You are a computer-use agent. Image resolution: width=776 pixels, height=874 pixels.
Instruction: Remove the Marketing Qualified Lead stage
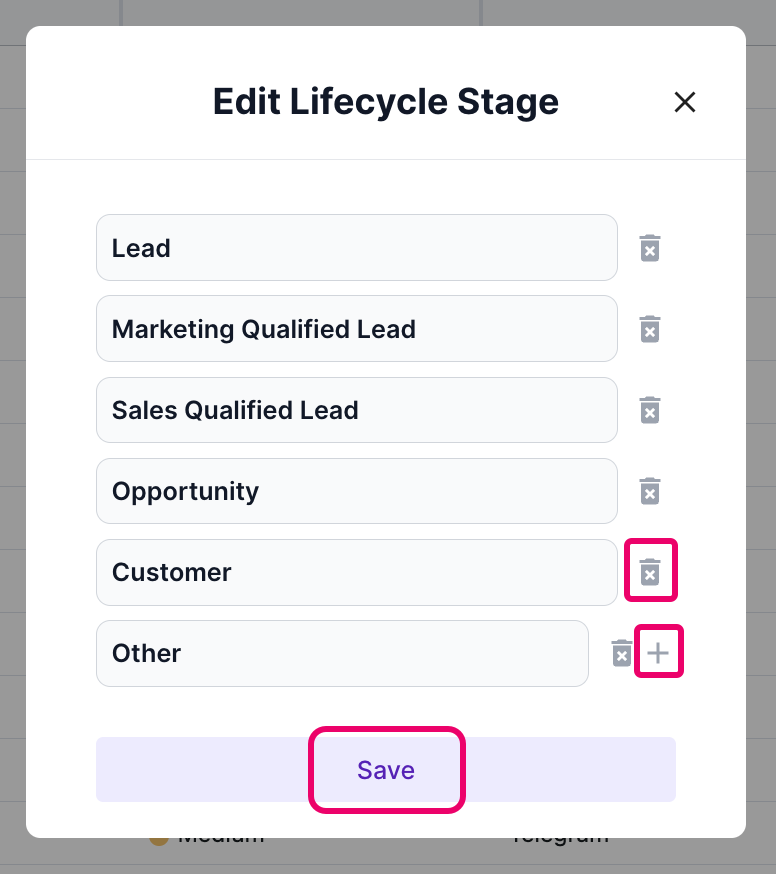coord(649,329)
